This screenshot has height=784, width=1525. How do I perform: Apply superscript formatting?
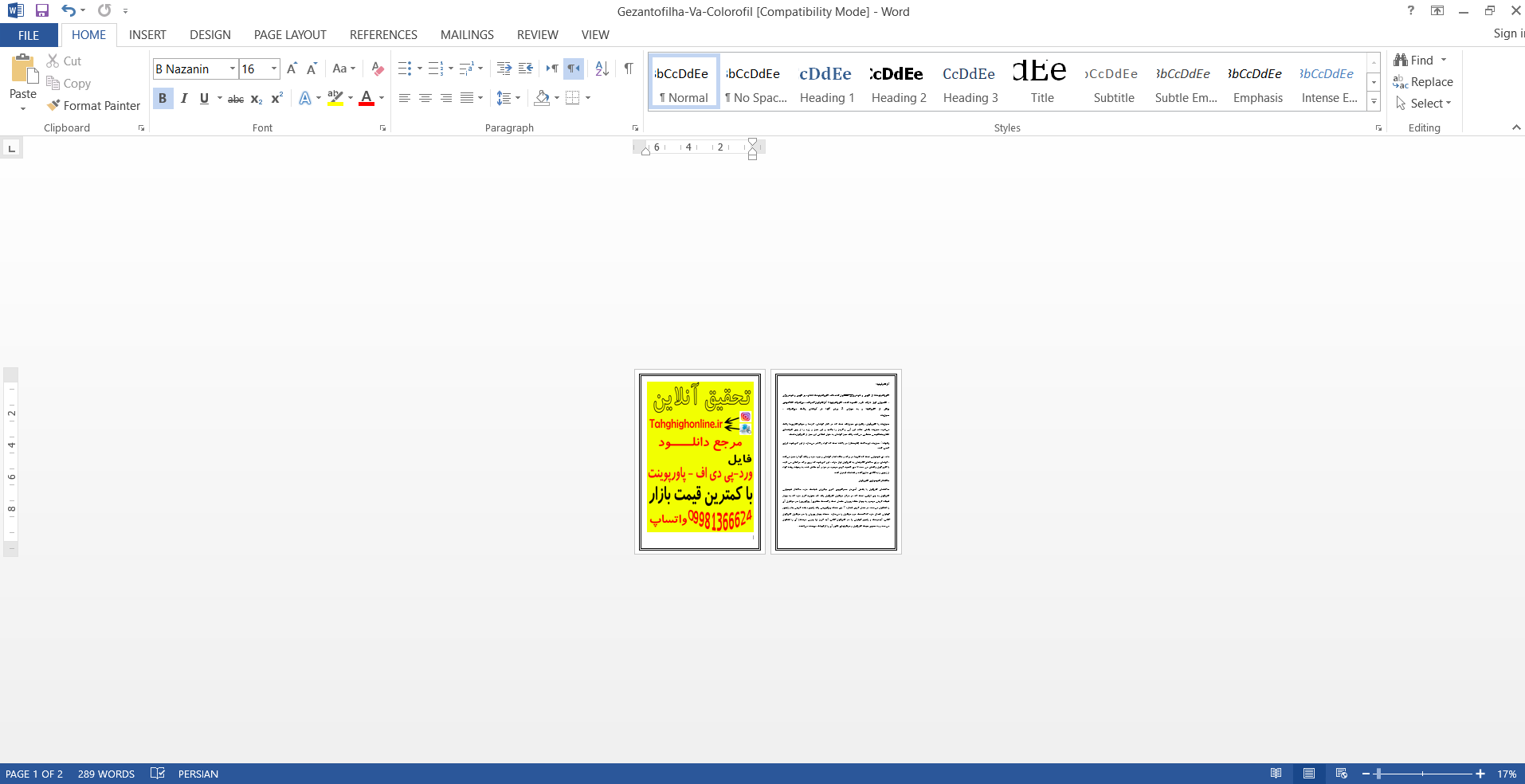click(277, 99)
